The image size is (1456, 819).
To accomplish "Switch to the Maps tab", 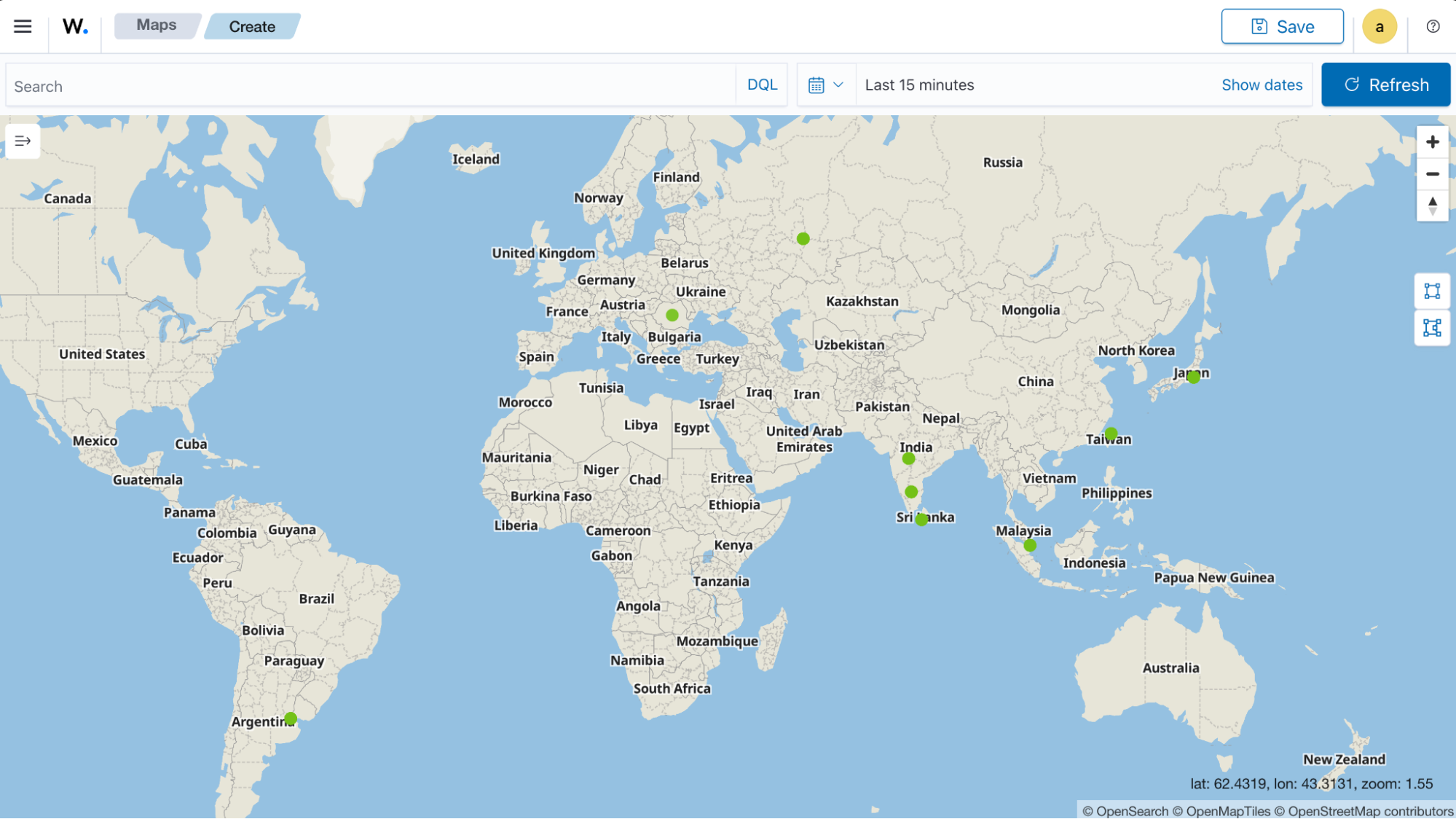I will click(156, 25).
